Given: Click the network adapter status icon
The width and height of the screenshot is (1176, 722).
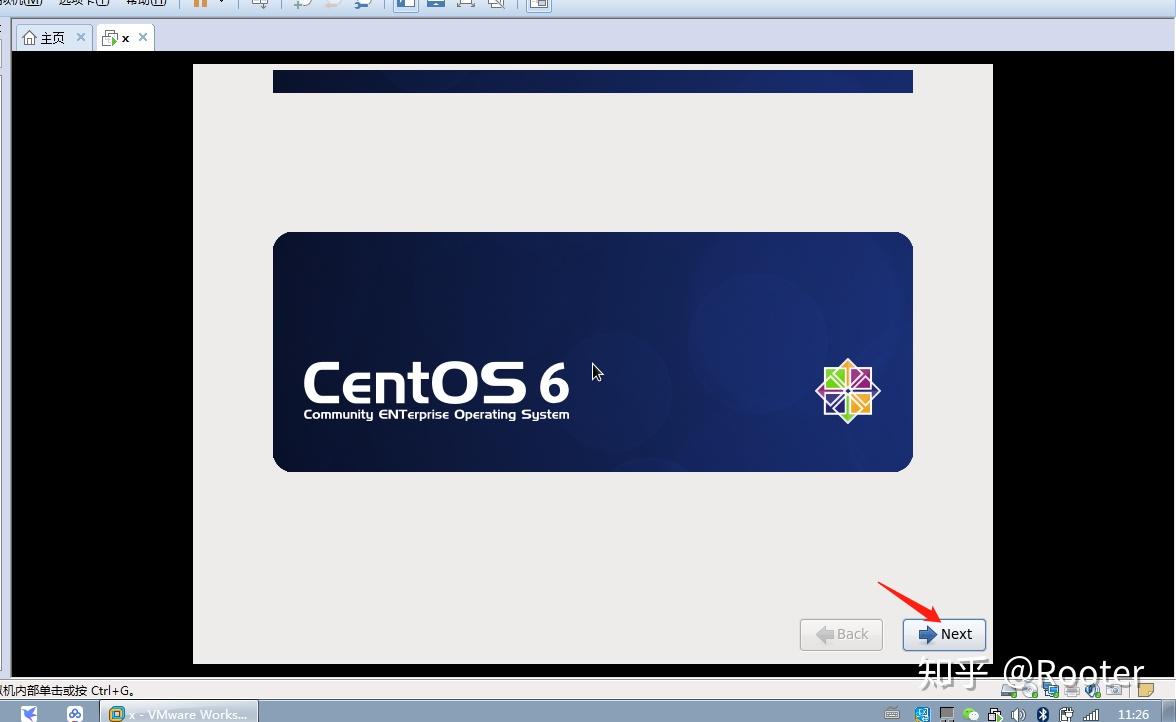Looking at the screenshot, I should coord(1052,689).
